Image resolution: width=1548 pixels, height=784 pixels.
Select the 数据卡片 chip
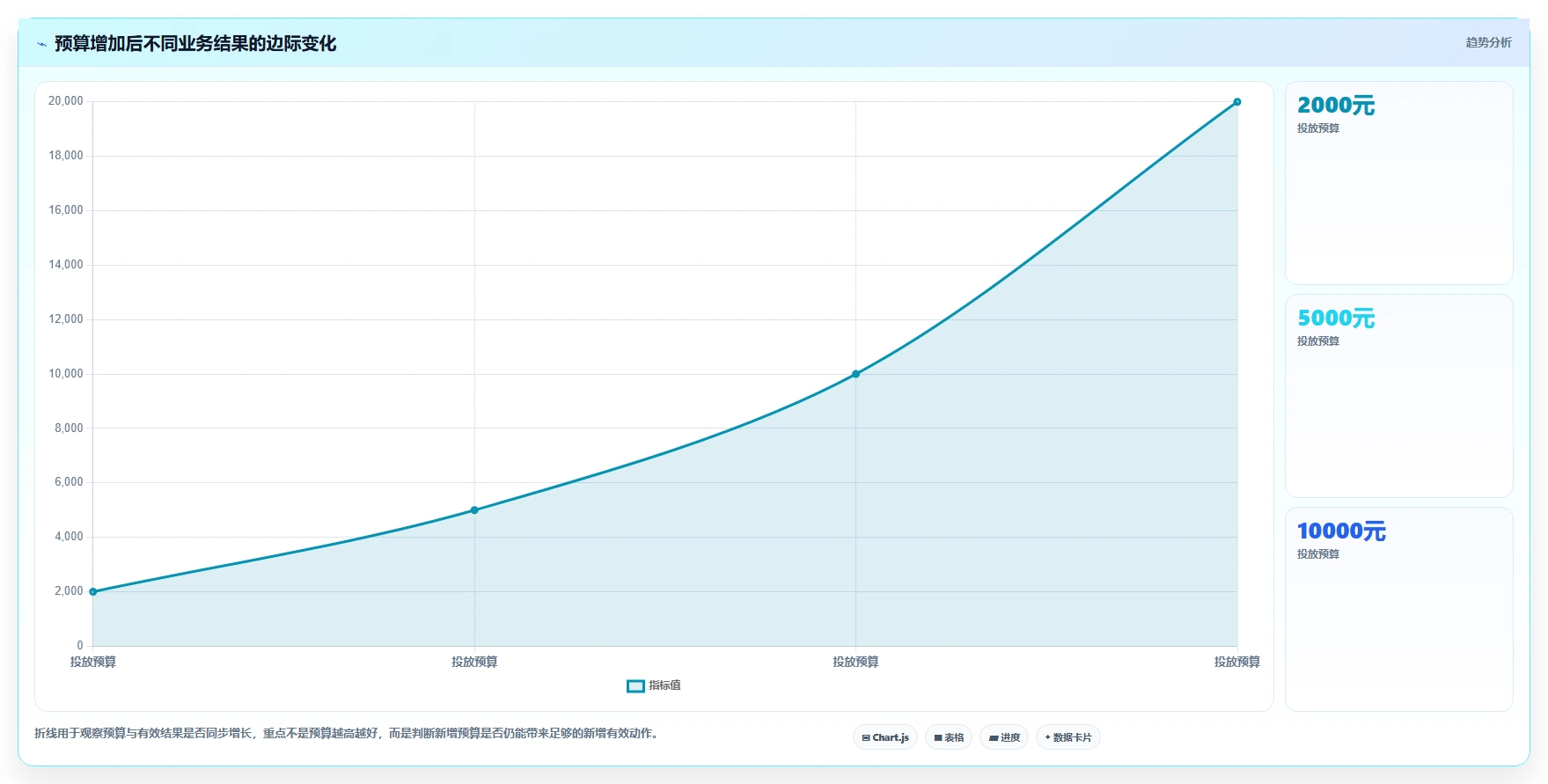click(1068, 737)
